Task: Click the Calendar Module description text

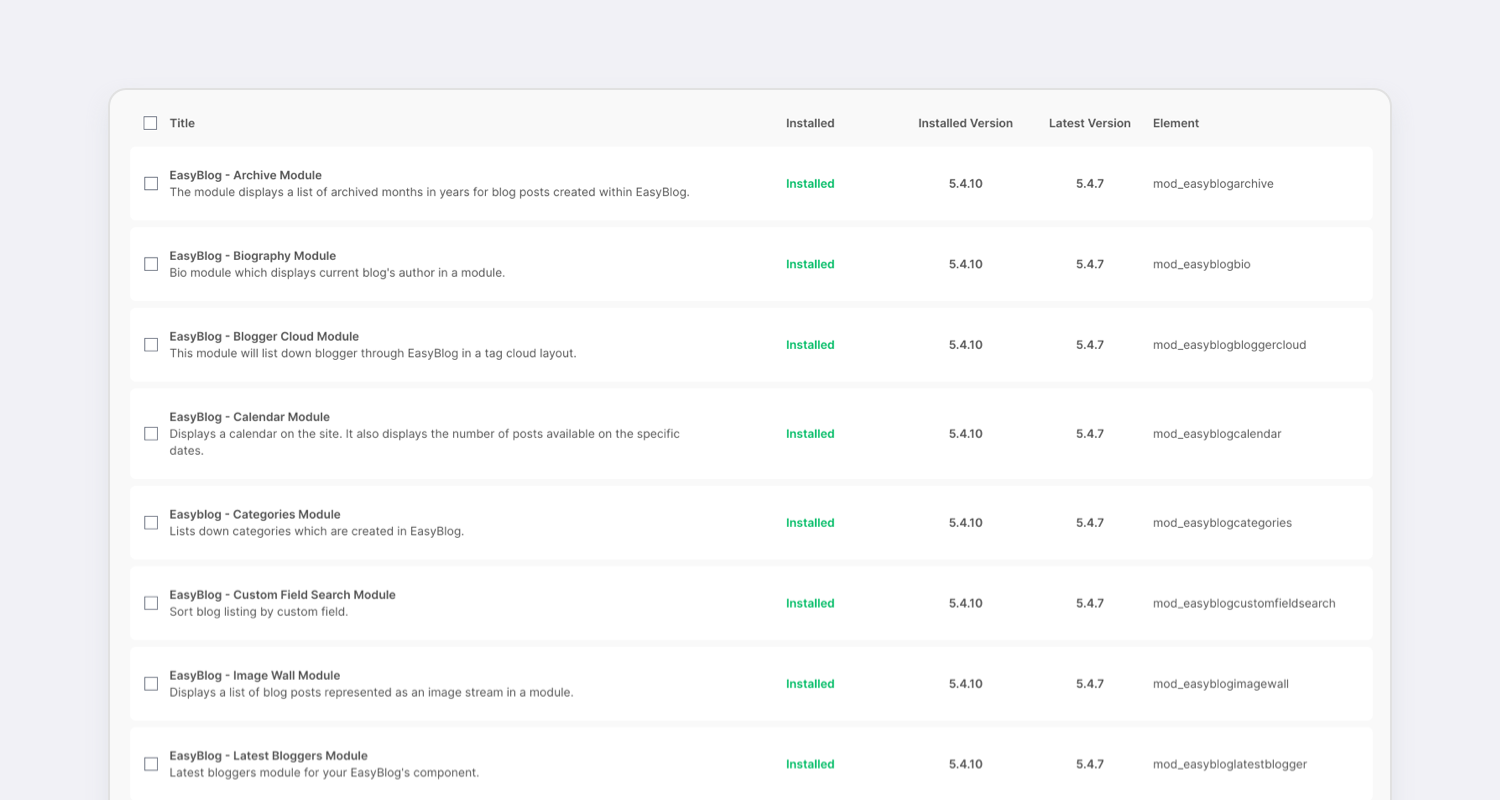Action: coord(425,442)
